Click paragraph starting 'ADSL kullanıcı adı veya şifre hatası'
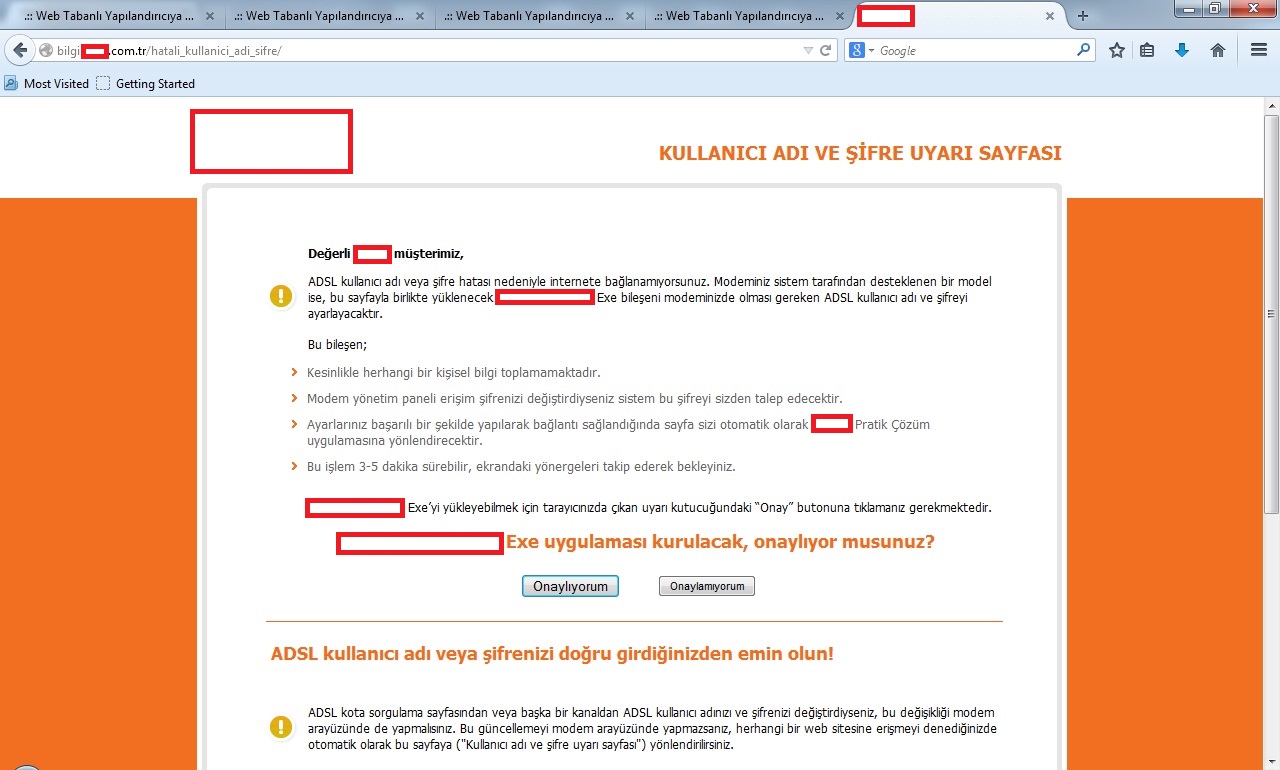 (650, 297)
